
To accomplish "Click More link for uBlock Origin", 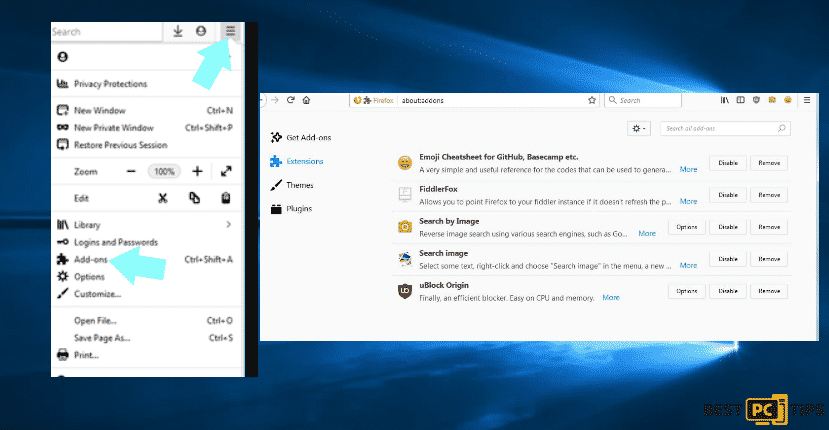I will [x=611, y=298].
